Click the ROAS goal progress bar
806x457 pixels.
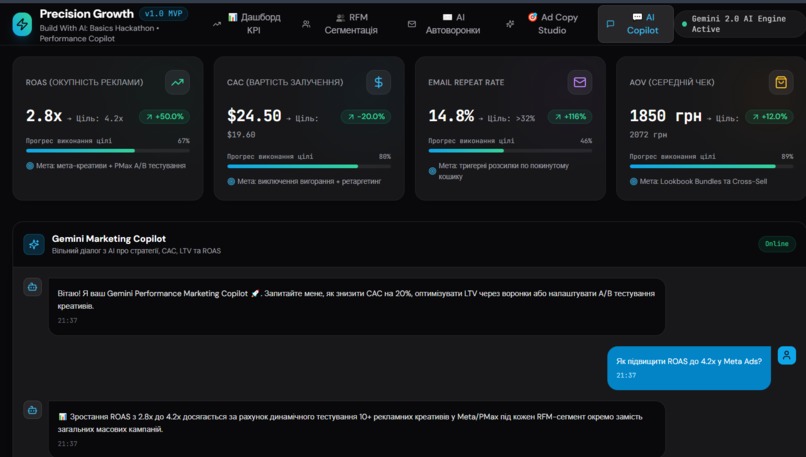tap(107, 151)
